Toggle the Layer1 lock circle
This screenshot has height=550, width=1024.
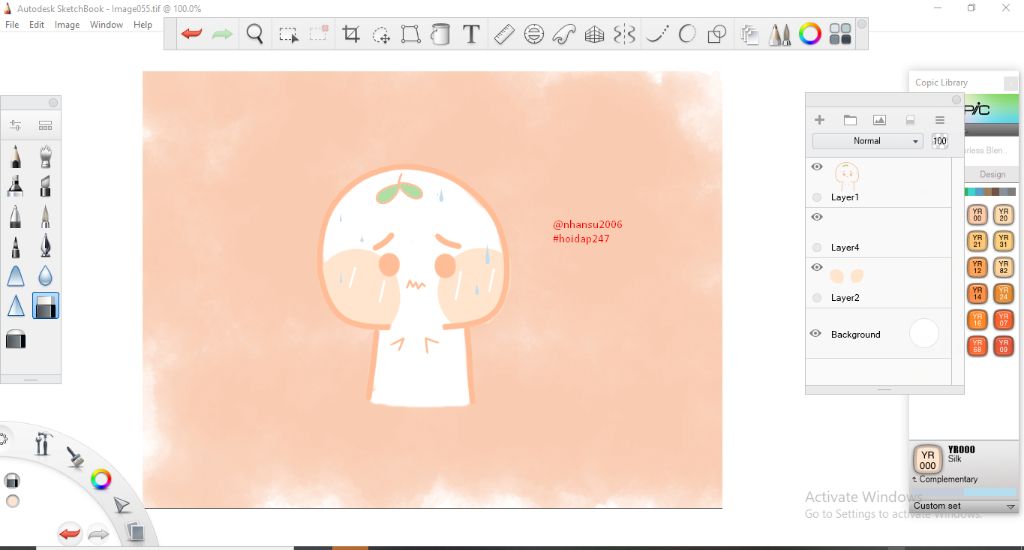click(816, 197)
